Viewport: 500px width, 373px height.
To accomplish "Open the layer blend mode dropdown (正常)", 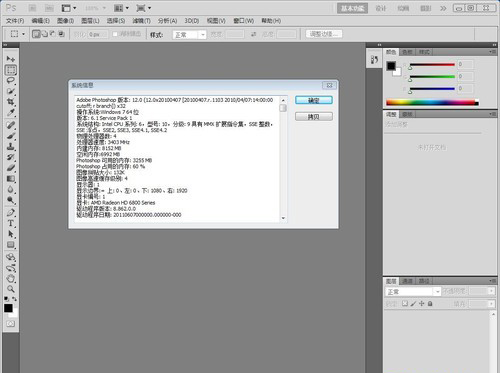I will click(413, 292).
